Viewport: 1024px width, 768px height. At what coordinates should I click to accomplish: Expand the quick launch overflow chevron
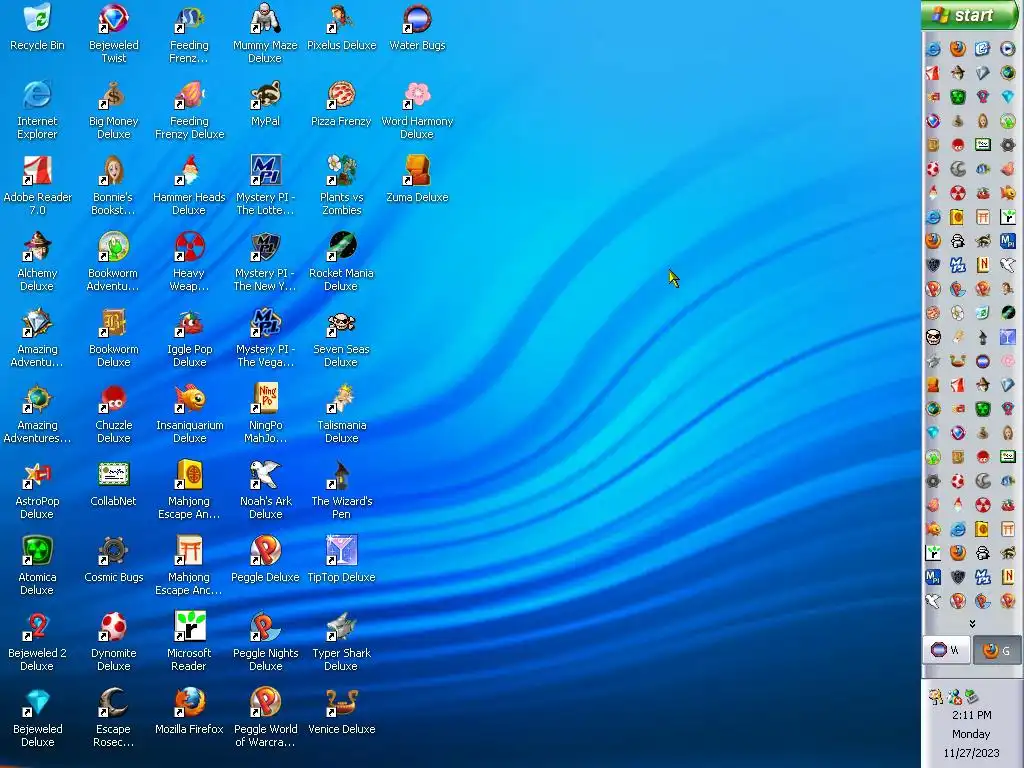click(x=972, y=624)
